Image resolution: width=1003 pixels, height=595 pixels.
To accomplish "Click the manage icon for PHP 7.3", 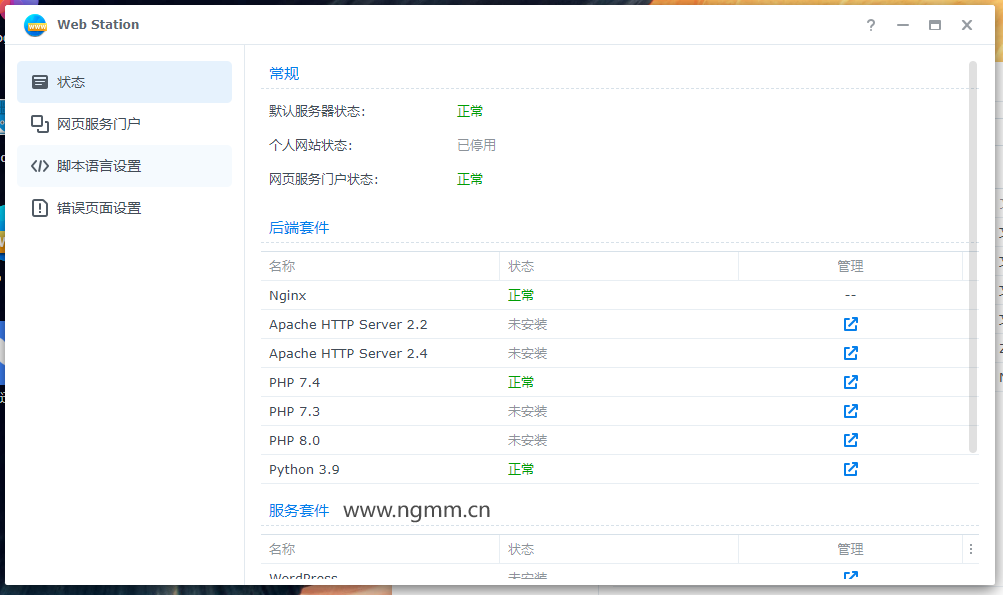I will (849, 411).
